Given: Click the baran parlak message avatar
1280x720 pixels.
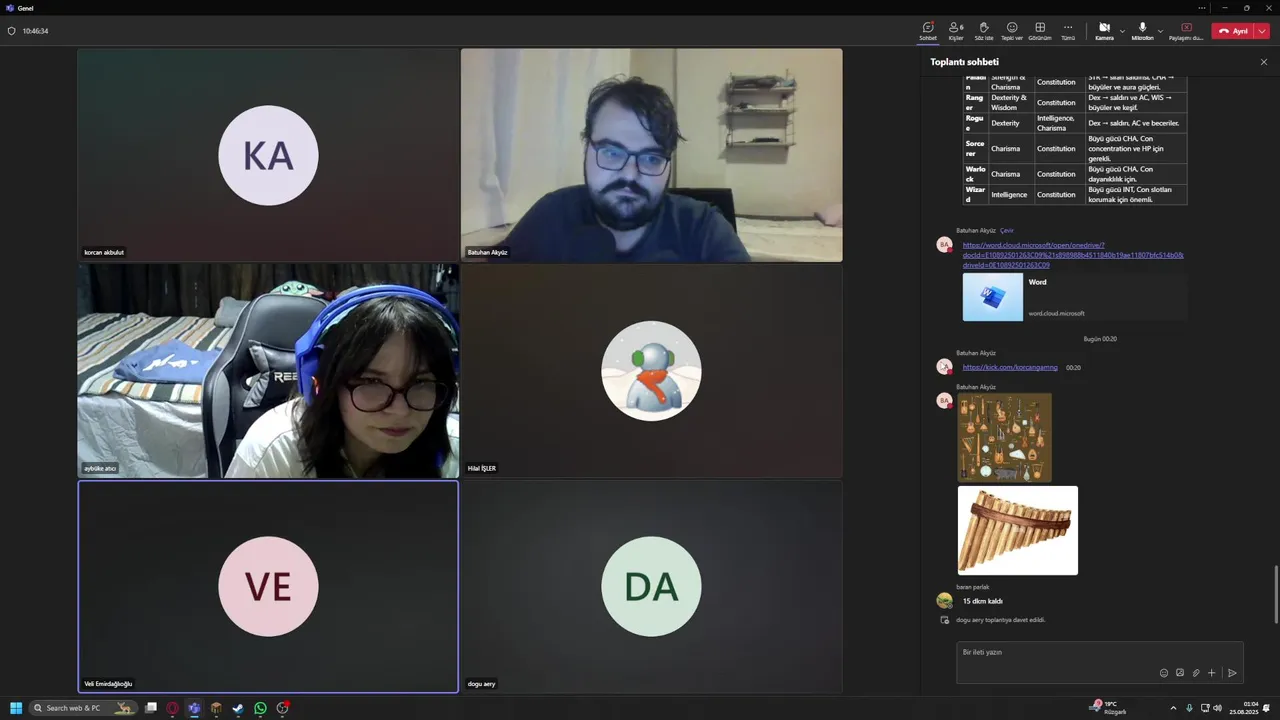Looking at the screenshot, I should (944, 600).
